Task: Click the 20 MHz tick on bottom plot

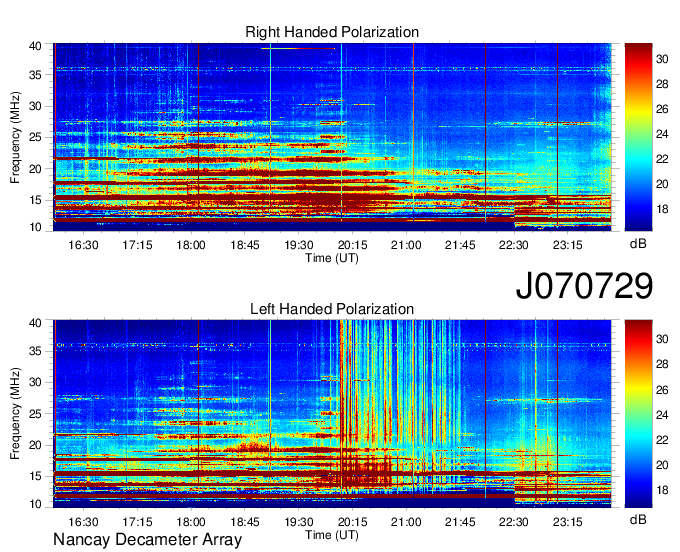Action: tap(35, 445)
